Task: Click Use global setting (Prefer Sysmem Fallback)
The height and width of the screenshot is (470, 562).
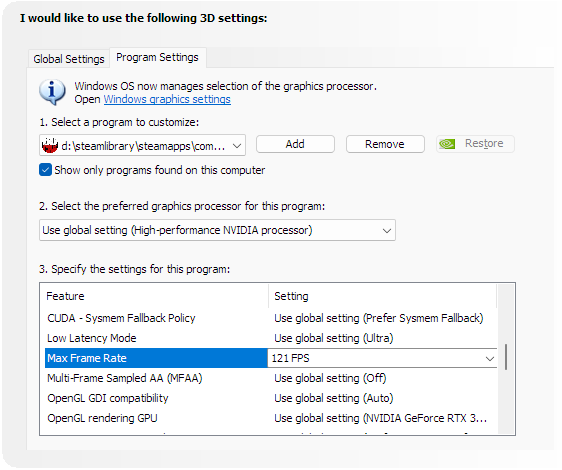Action: (x=379, y=318)
